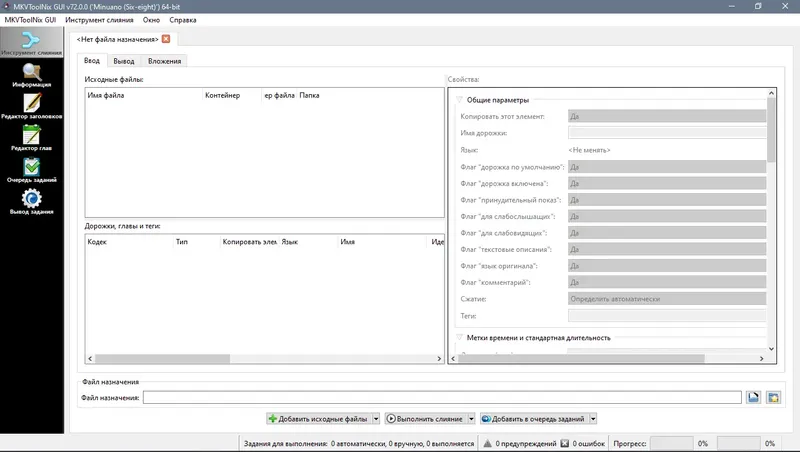This screenshot has height=452, width=800.
Task: Open the Очередь заданий sidebar item
Action: pos(32,170)
